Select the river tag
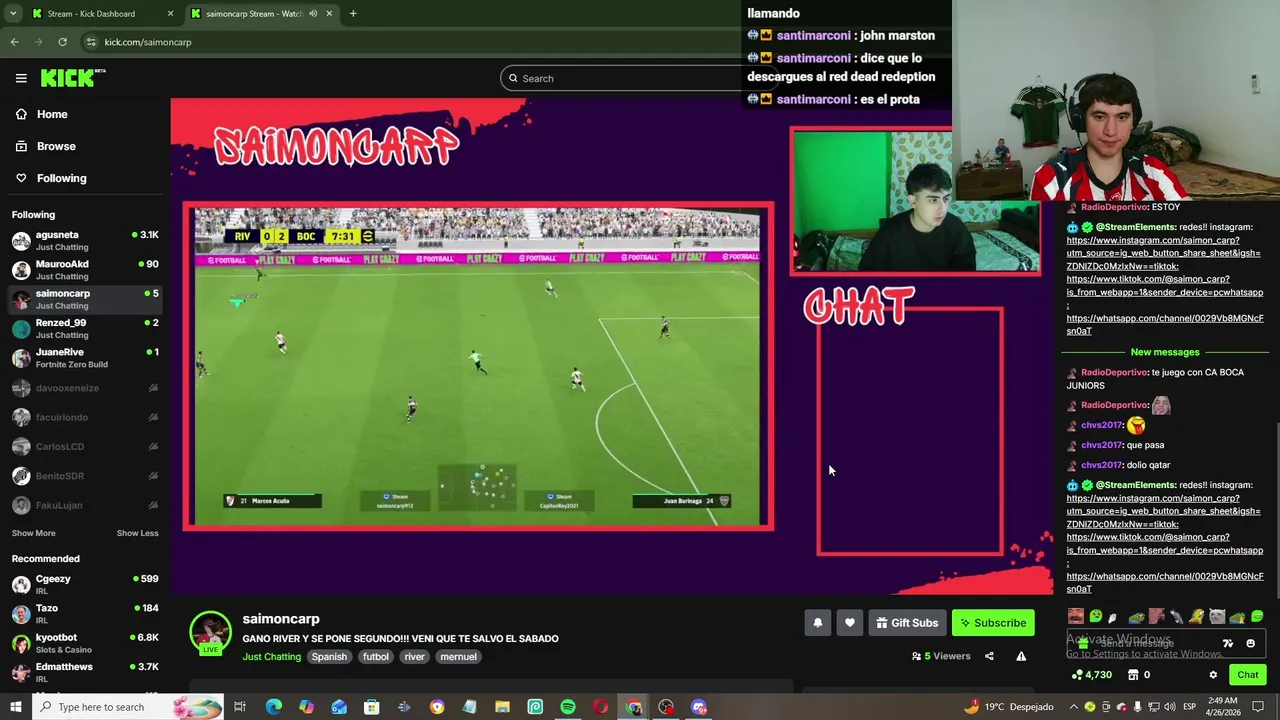 point(414,657)
